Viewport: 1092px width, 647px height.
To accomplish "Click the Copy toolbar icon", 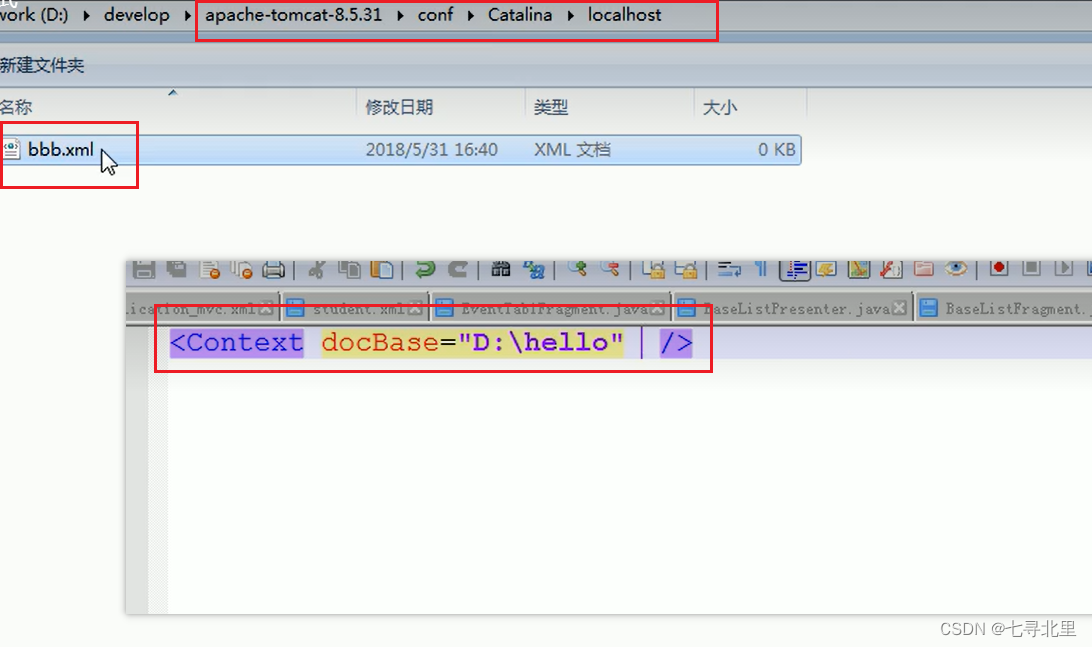I will click(349, 269).
